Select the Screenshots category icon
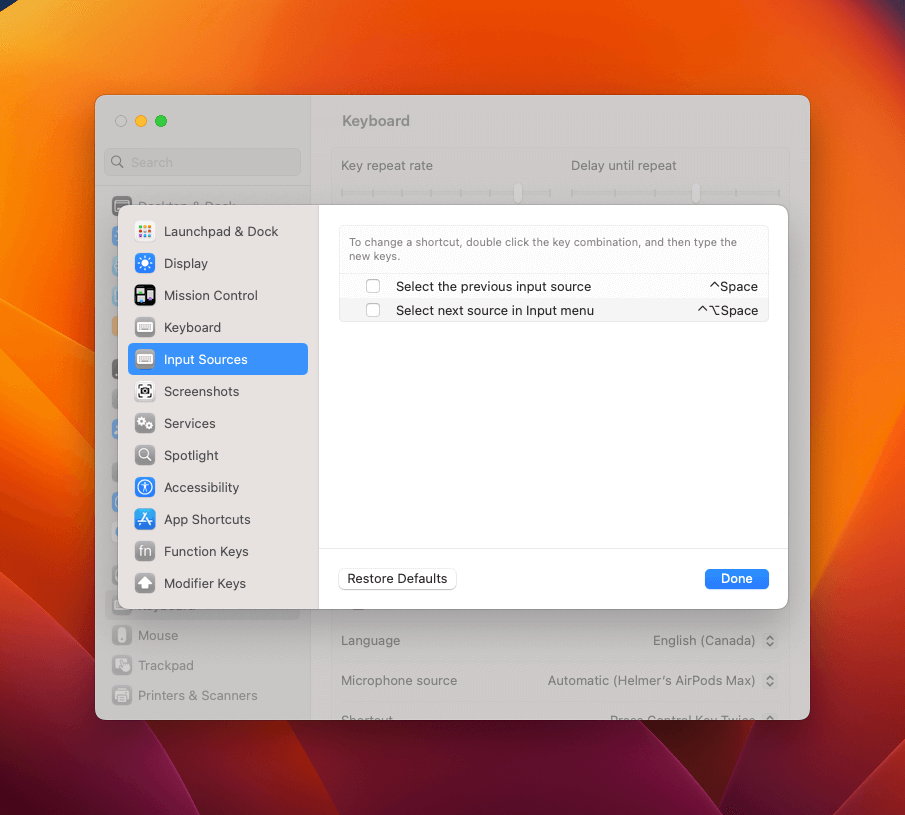The width and height of the screenshot is (905, 815). [x=145, y=391]
